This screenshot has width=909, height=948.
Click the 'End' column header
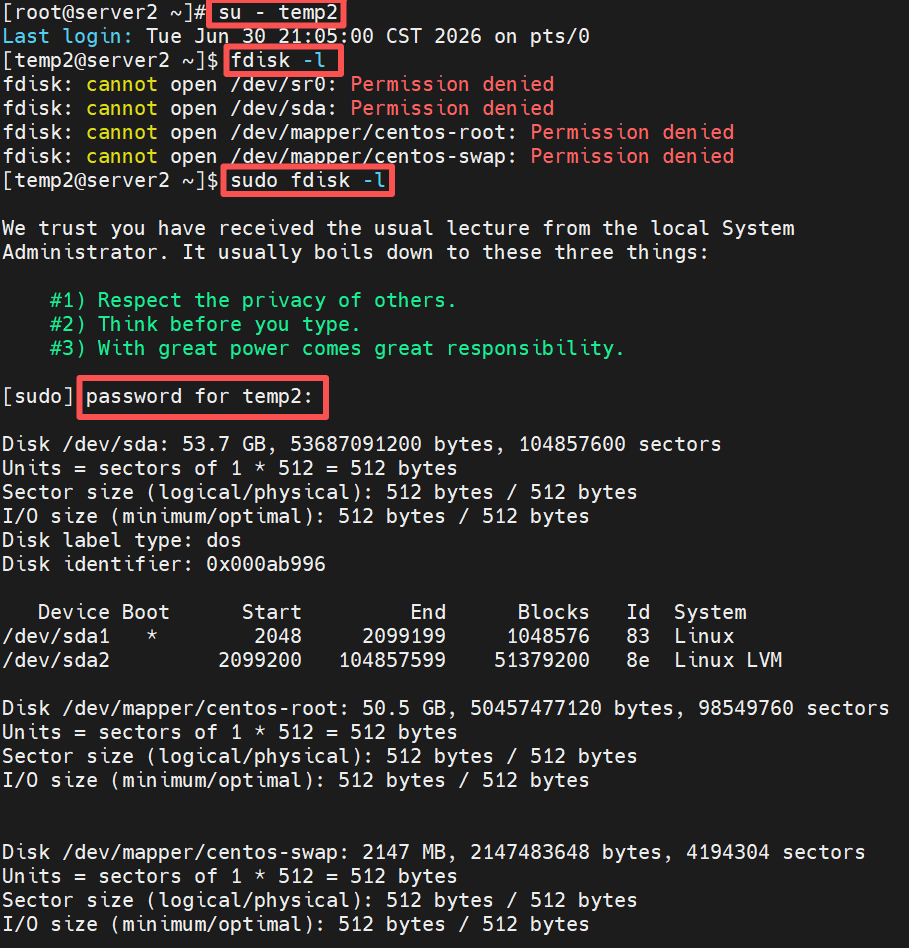[428, 612]
